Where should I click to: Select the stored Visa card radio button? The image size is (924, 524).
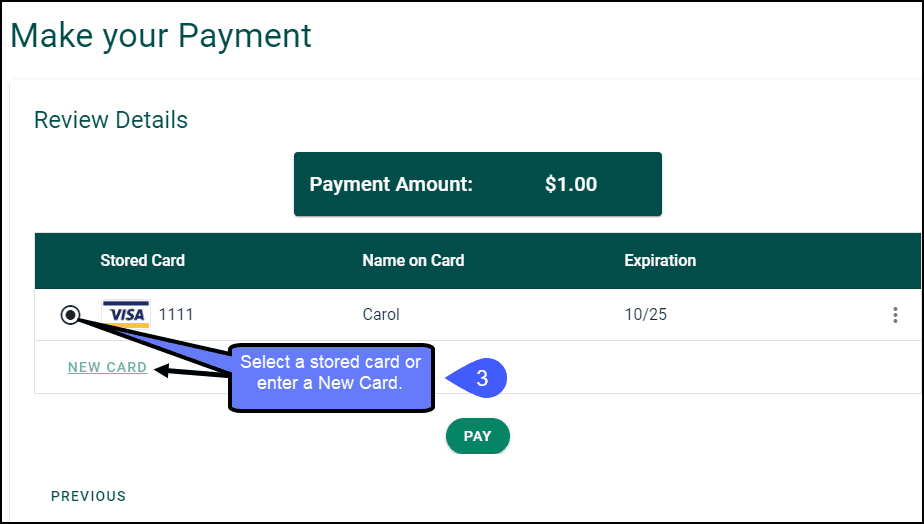click(70, 315)
